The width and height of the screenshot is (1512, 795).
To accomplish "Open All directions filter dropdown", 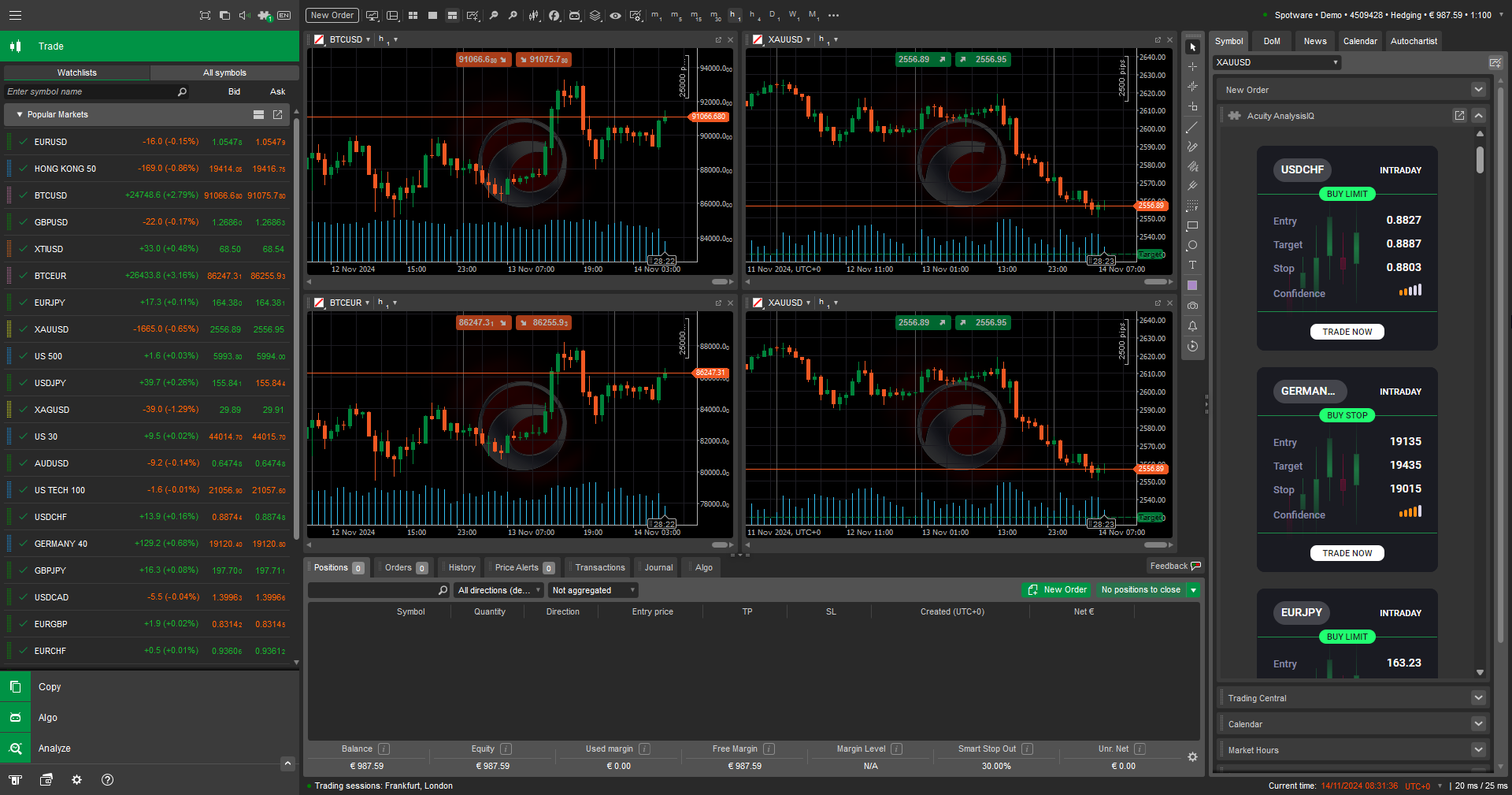I will coord(499,590).
